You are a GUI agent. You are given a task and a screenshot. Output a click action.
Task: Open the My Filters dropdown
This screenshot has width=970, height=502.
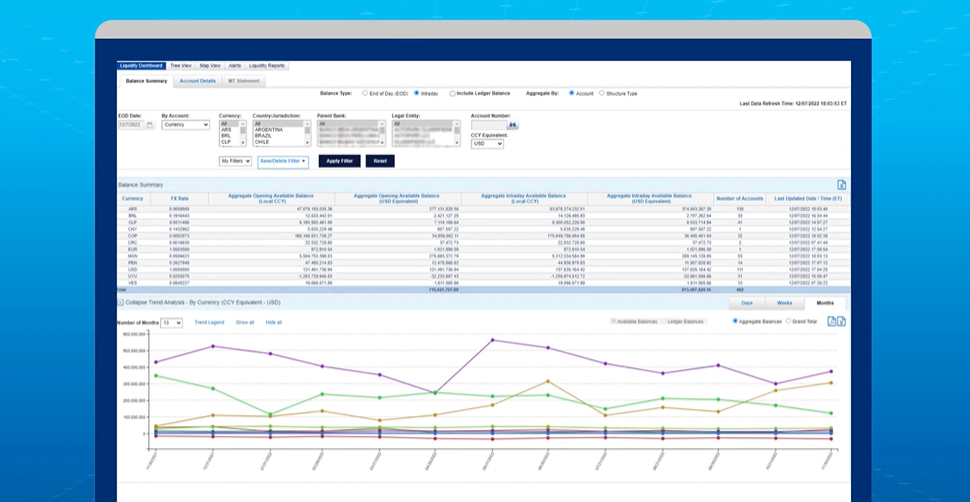point(236,161)
